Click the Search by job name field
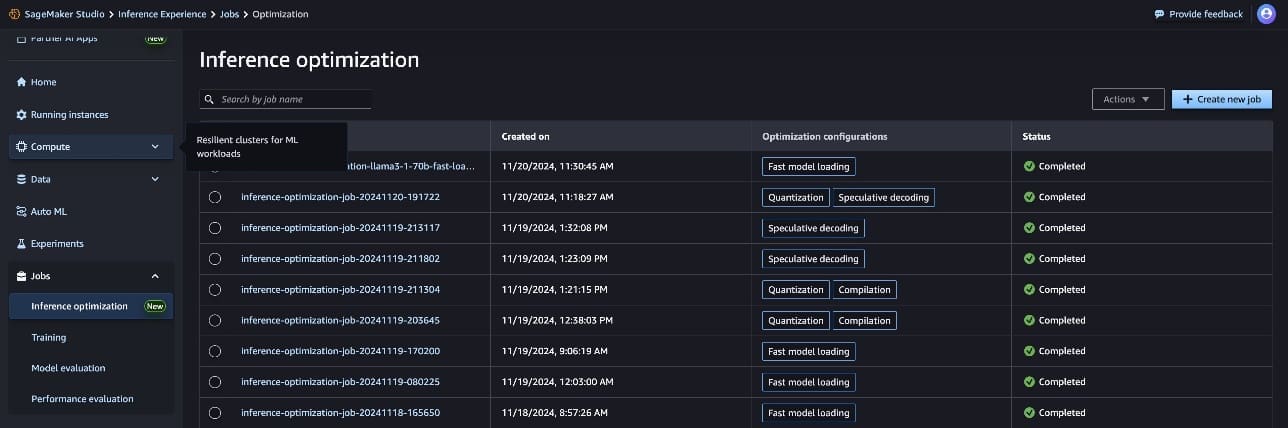Image resolution: width=1288 pixels, height=428 pixels. (x=293, y=100)
